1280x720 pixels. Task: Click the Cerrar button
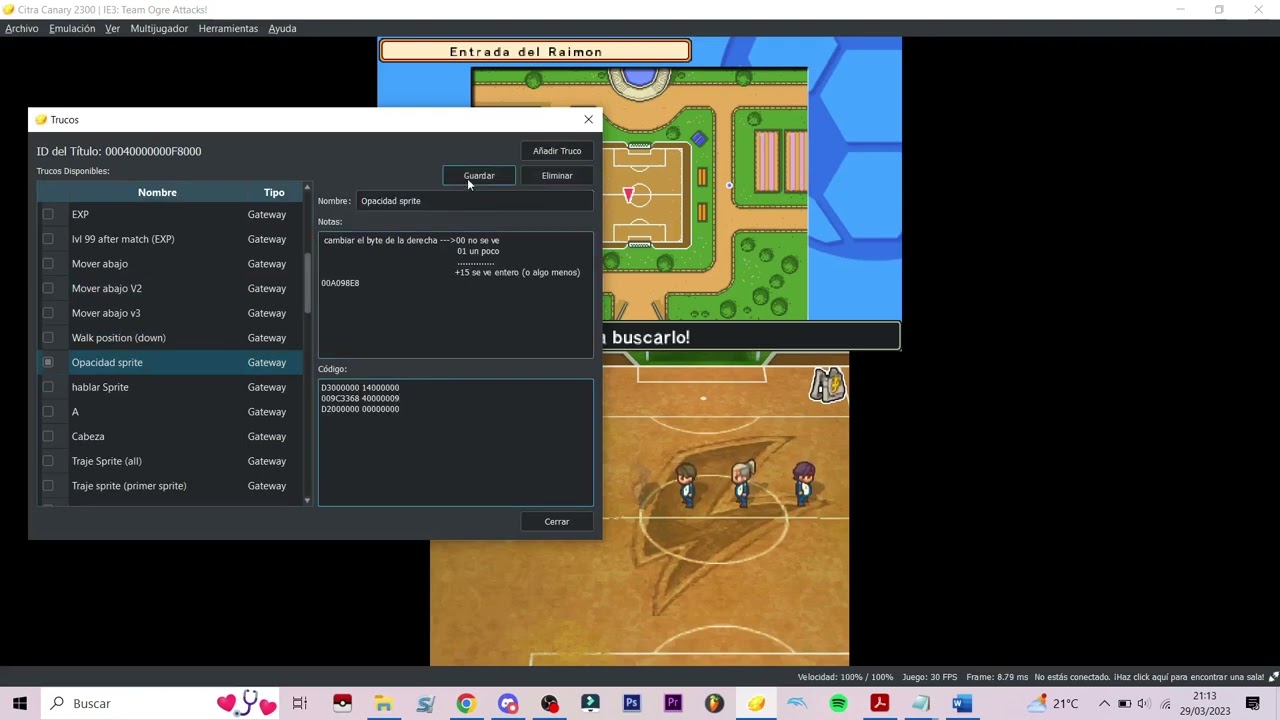point(557,522)
